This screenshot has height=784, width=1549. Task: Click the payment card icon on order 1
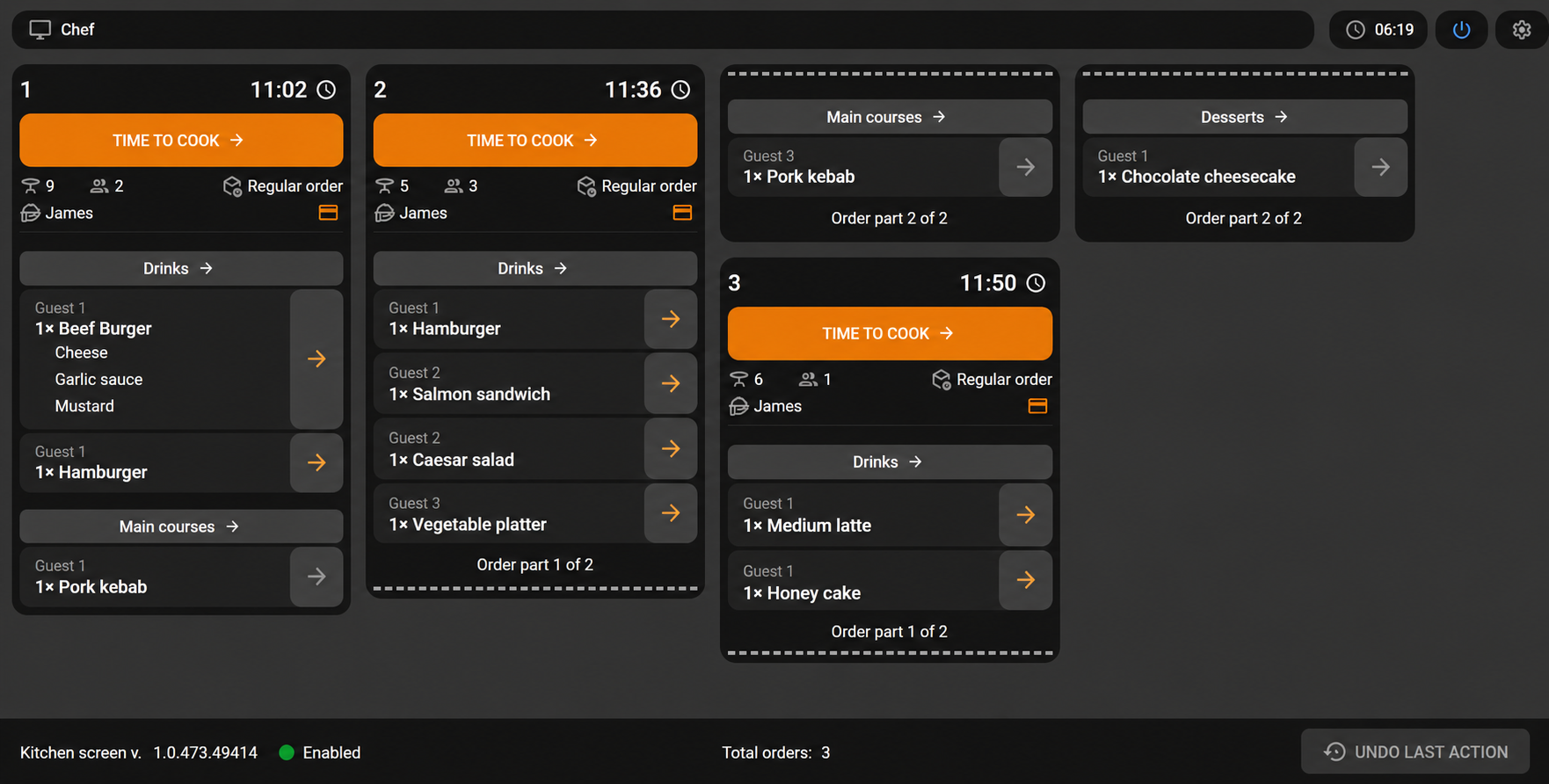coord(328,213)
